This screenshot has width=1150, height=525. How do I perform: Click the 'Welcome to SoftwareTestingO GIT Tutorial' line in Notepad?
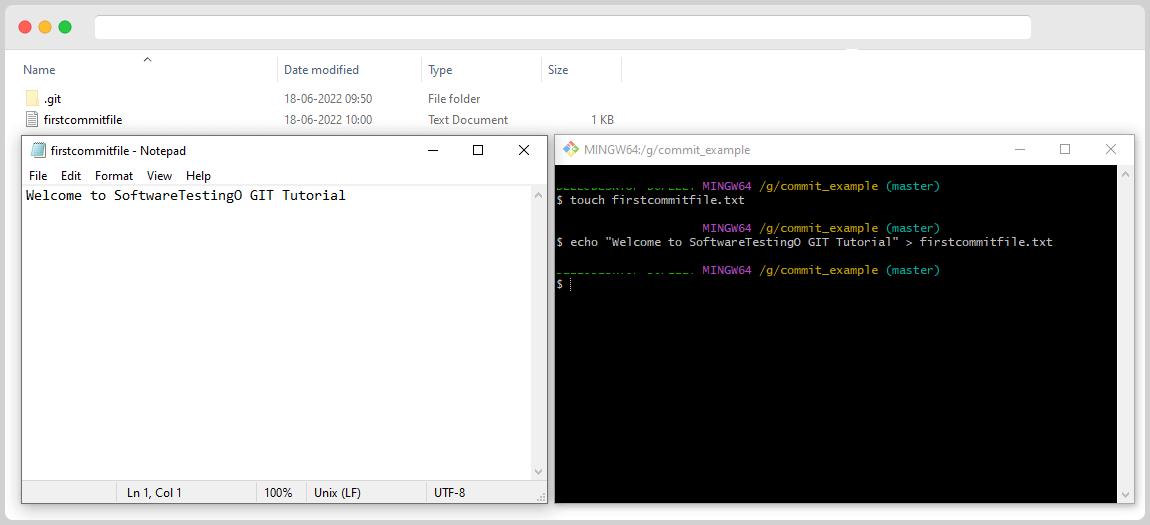tap(186, 196)
